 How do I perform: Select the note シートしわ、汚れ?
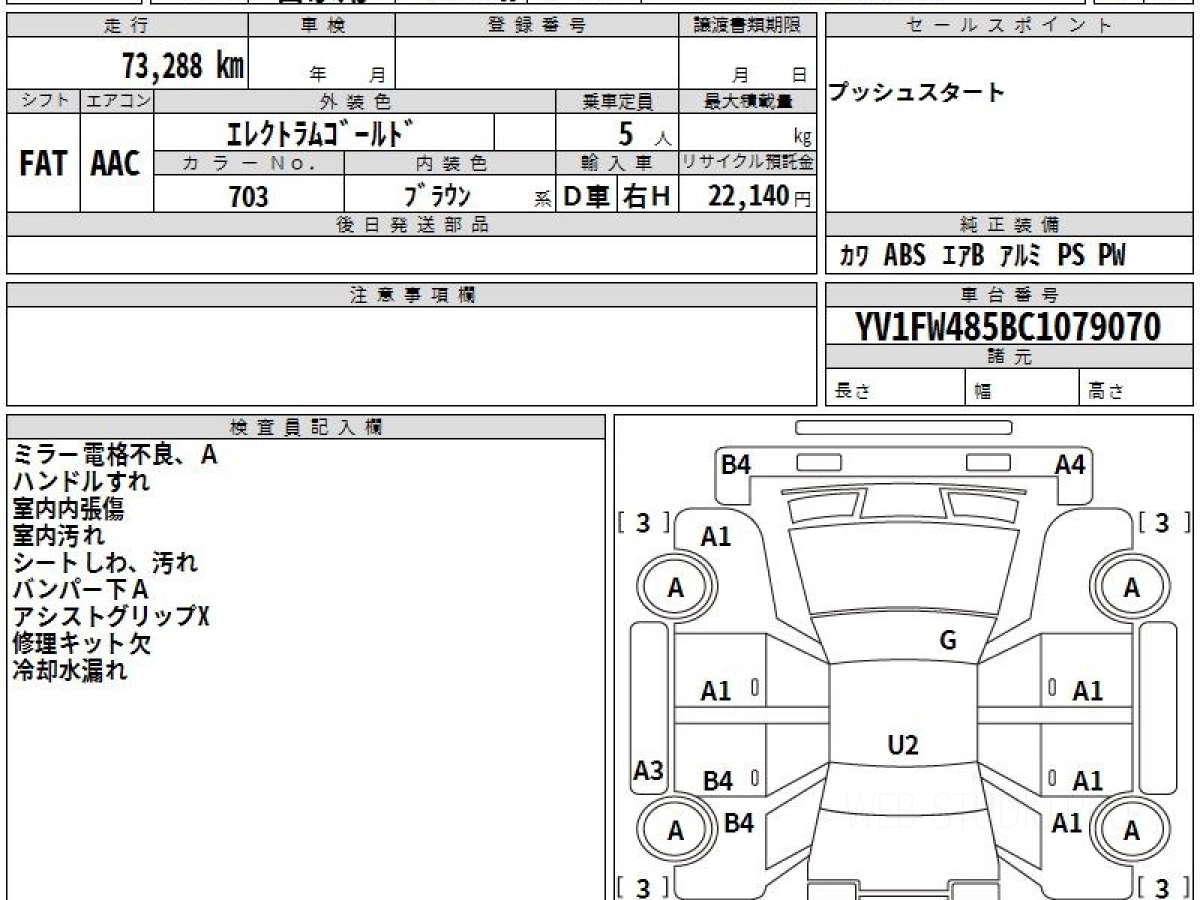105,563
